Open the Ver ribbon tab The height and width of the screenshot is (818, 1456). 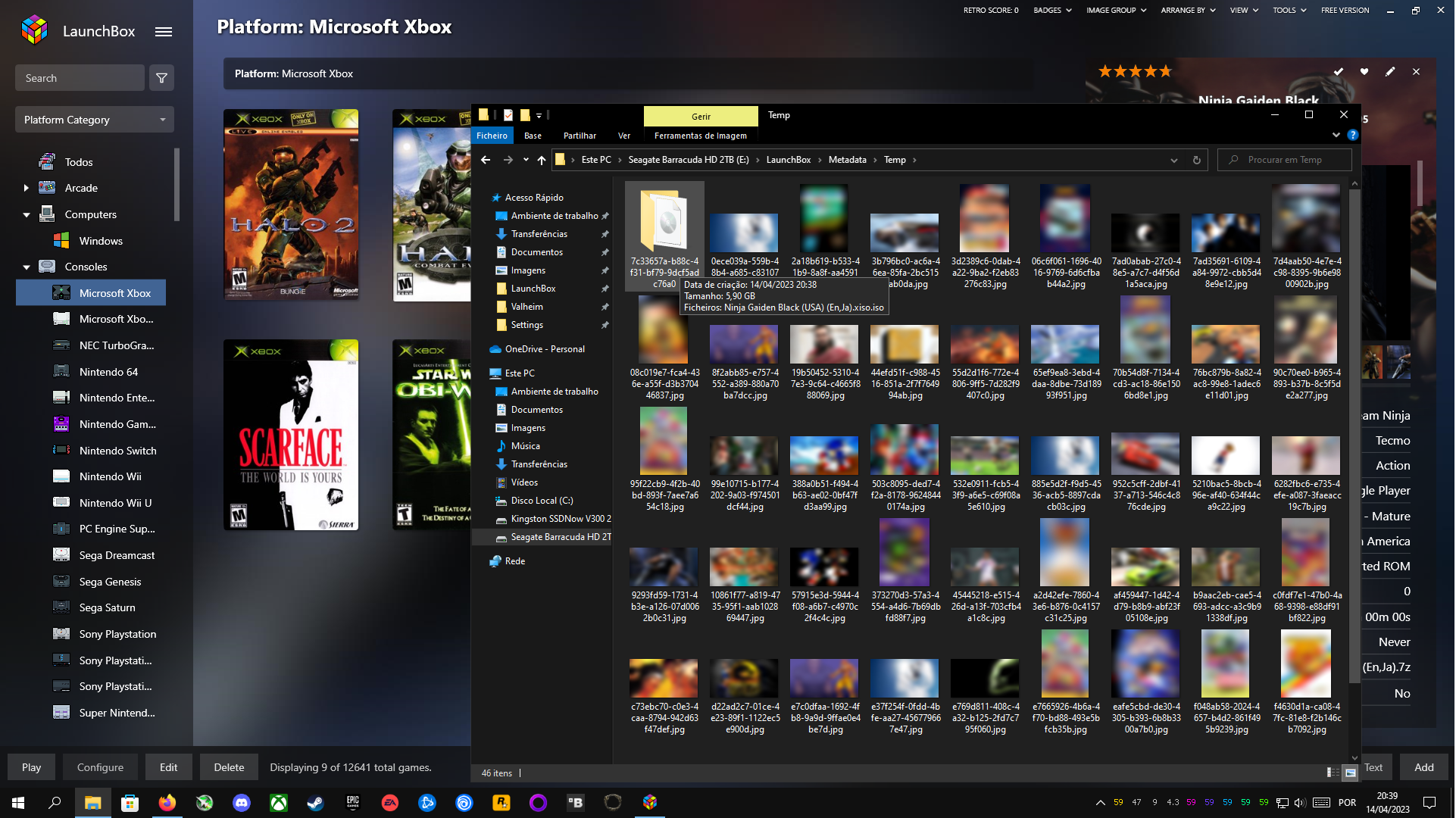click(x=624, y=136)
